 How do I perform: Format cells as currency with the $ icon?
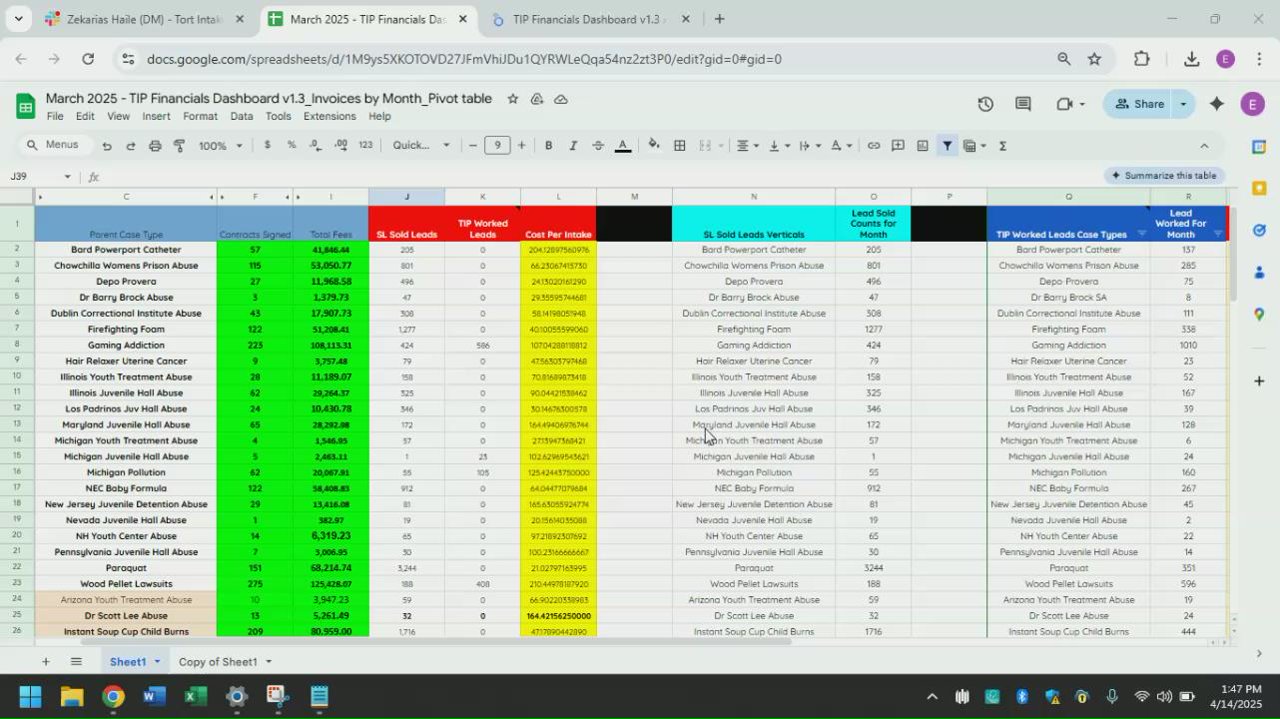point(267,145)
